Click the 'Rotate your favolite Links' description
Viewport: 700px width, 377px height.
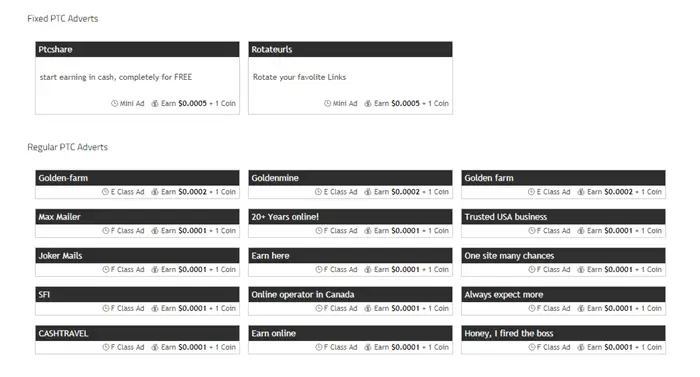coord(299,77)
